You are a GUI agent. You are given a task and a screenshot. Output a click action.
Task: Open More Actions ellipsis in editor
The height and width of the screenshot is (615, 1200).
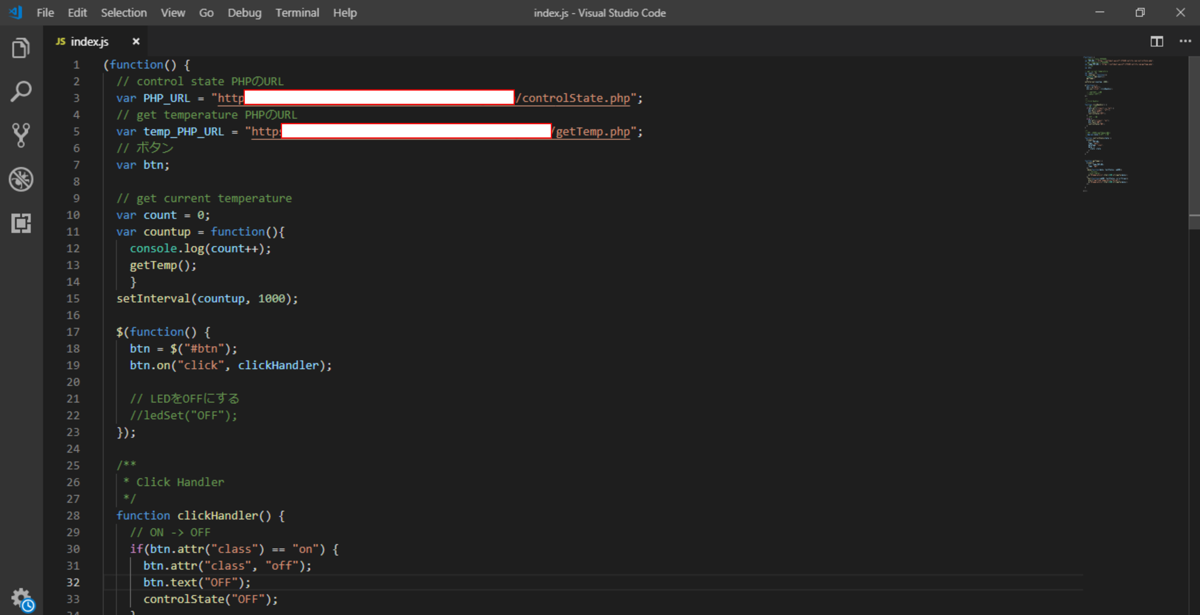tap(1185, 41)
